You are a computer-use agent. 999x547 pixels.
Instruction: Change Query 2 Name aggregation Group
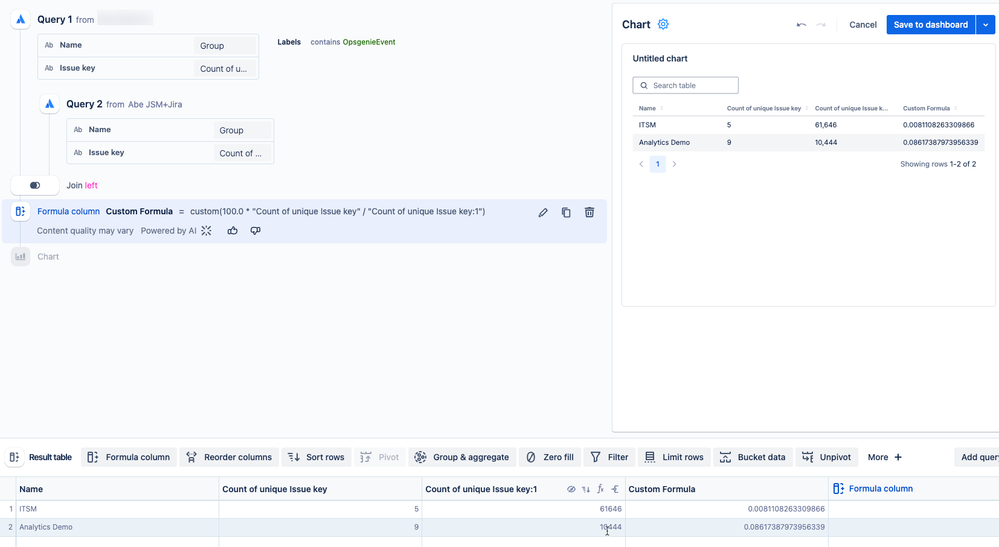pos(242,131)
